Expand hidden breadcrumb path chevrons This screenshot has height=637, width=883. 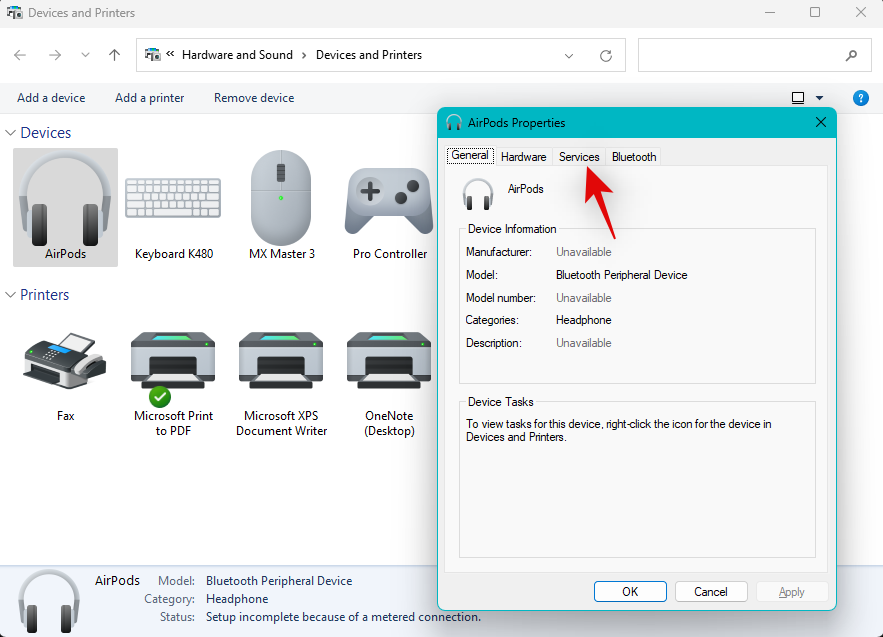click(x=170, y=54)
